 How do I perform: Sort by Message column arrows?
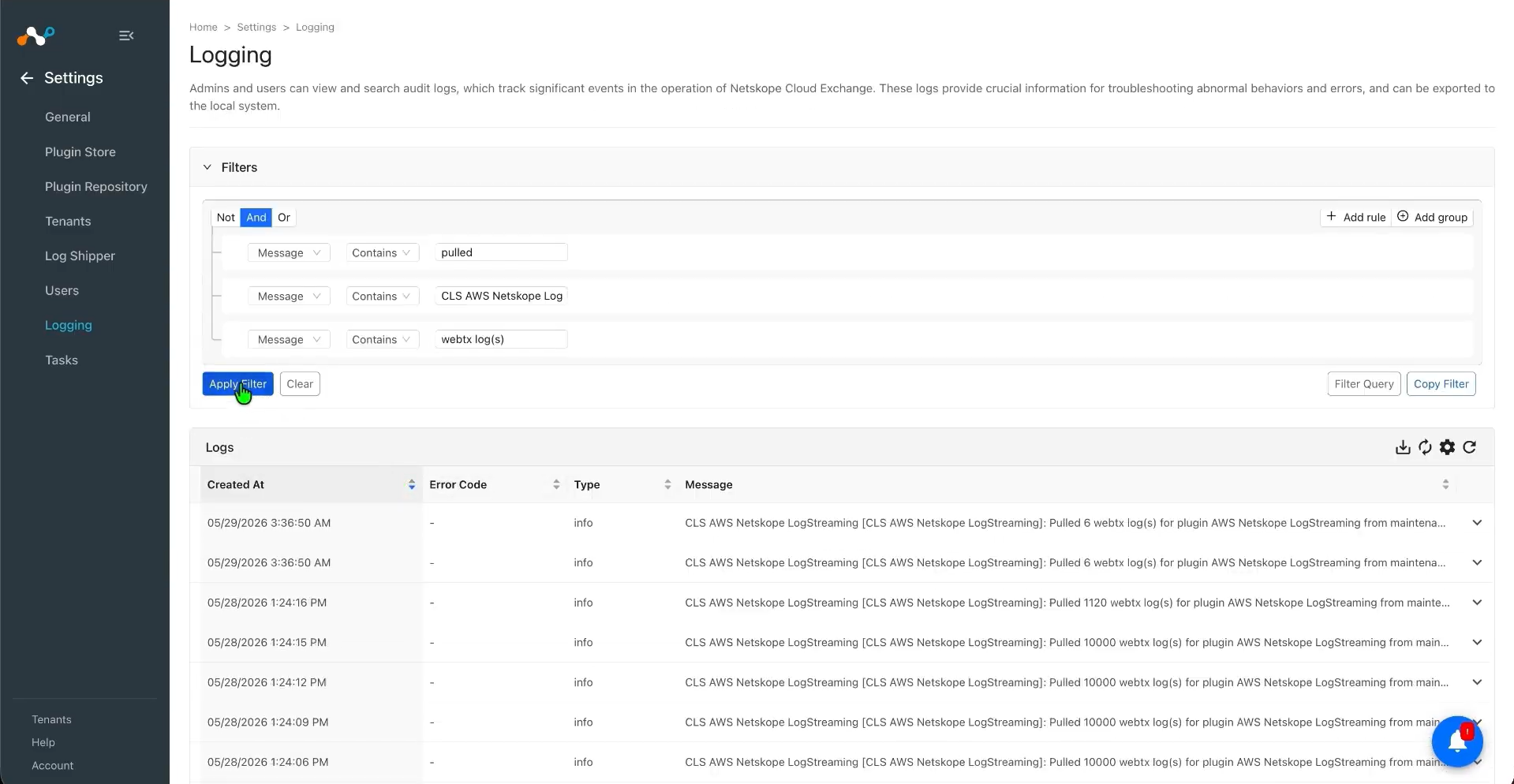(1445, 484)
